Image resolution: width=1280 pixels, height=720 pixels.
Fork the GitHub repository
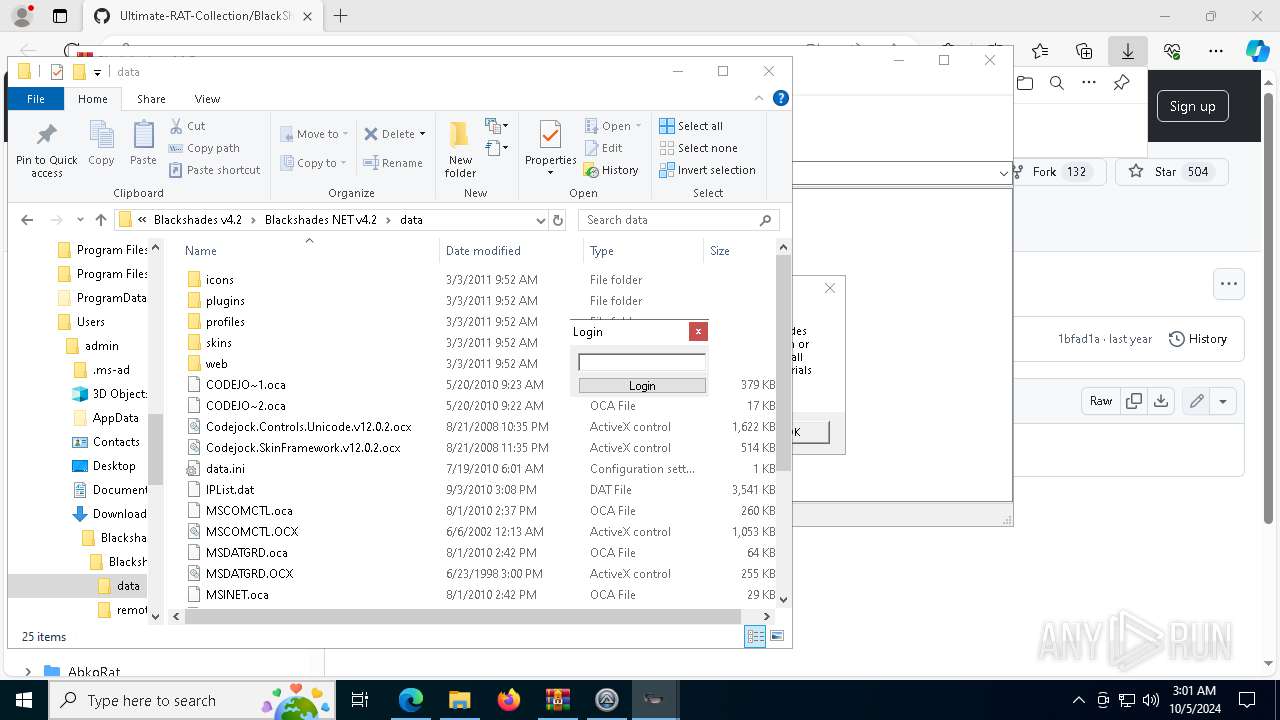pyautogui.click(x=1060, y=172)
